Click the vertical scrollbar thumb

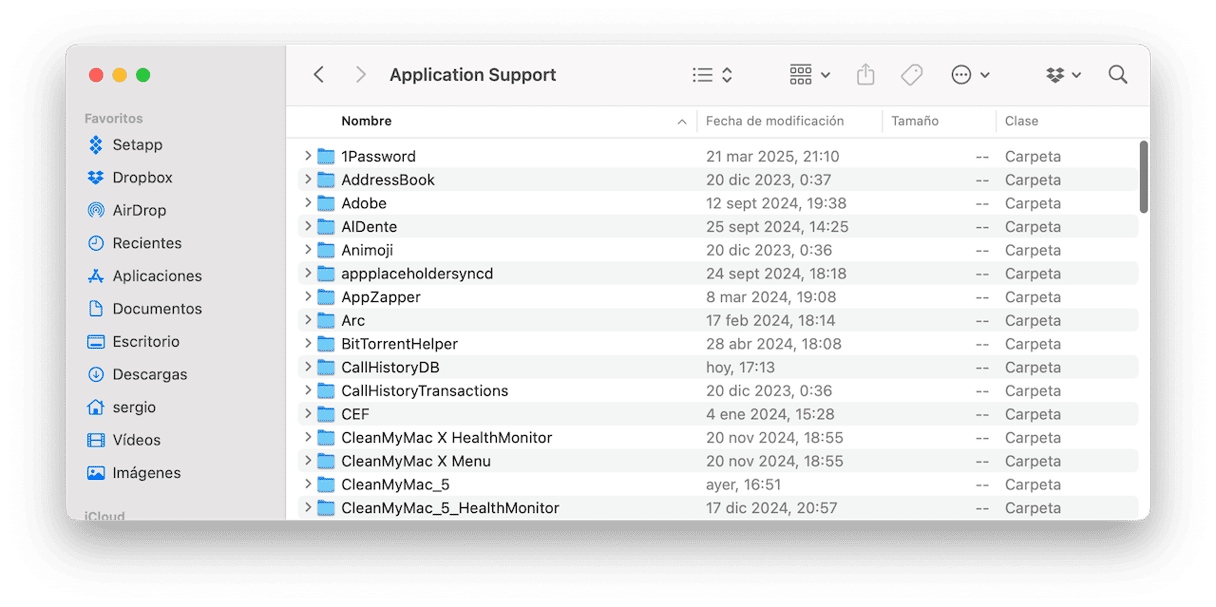point(1144,176)
